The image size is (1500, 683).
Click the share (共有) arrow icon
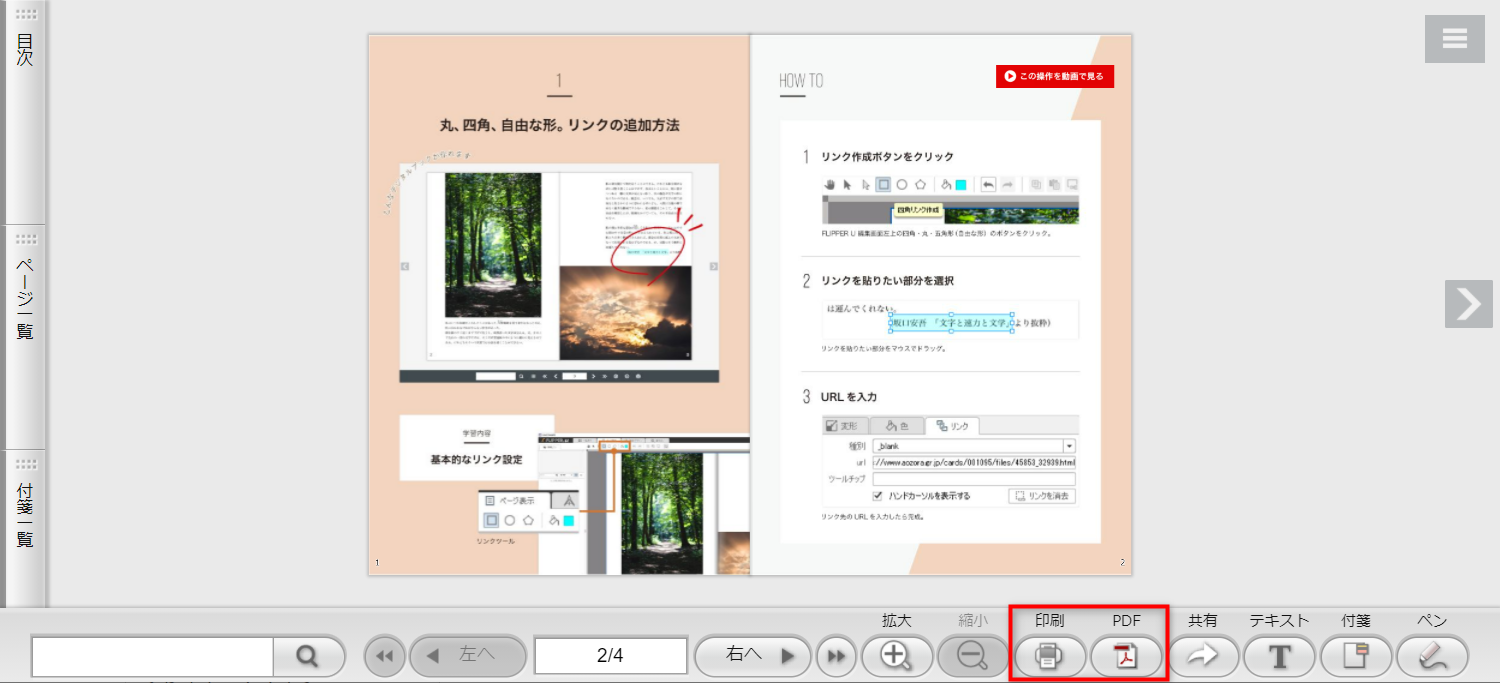click(1203, 656)
